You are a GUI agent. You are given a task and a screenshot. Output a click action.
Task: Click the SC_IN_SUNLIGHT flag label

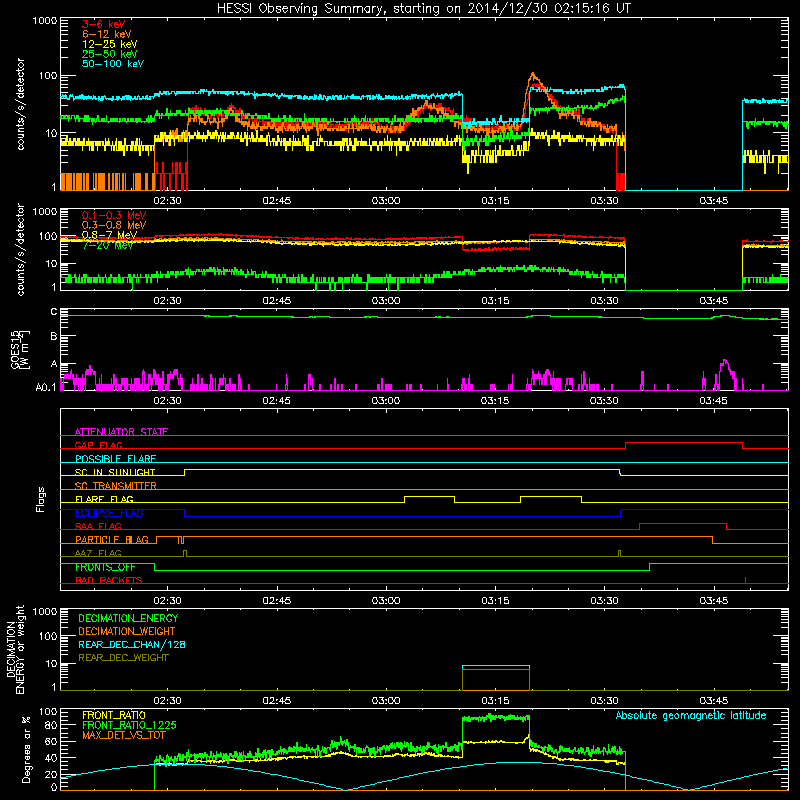tap(115, 472)
